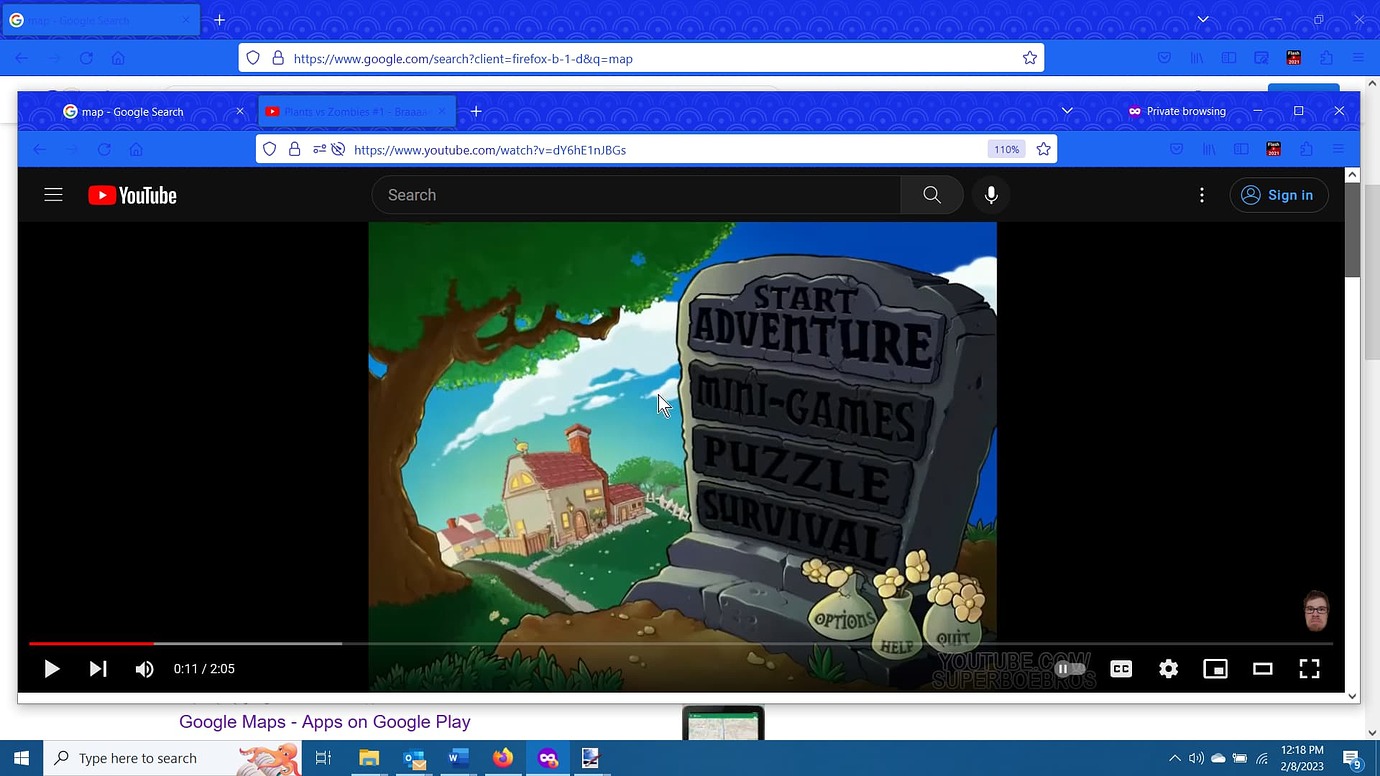1380x776 pixels.
Task: Click the YouTube logo to go home
Action: point(131,194)
